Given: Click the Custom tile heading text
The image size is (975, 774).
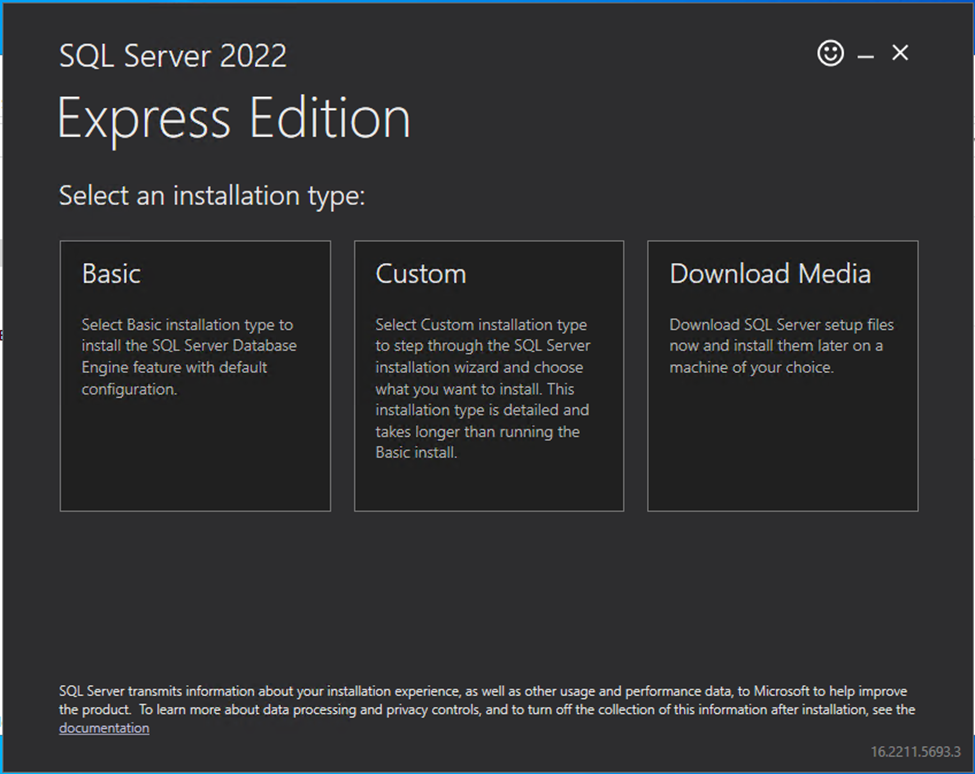Looking at the screenshot, I should [420, 274].
